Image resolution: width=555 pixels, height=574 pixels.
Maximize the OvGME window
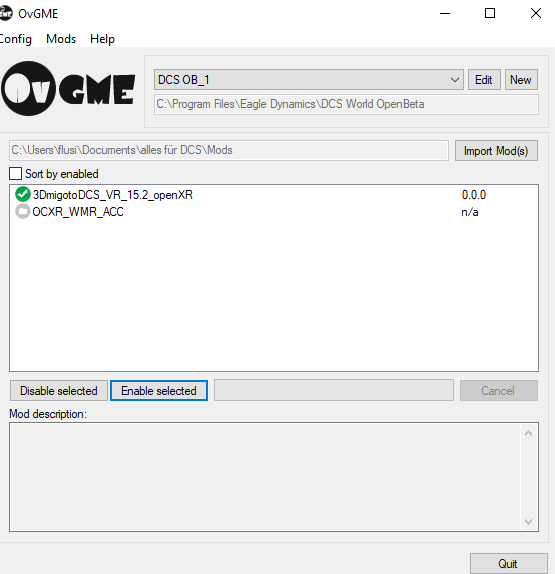coord(490,13)
